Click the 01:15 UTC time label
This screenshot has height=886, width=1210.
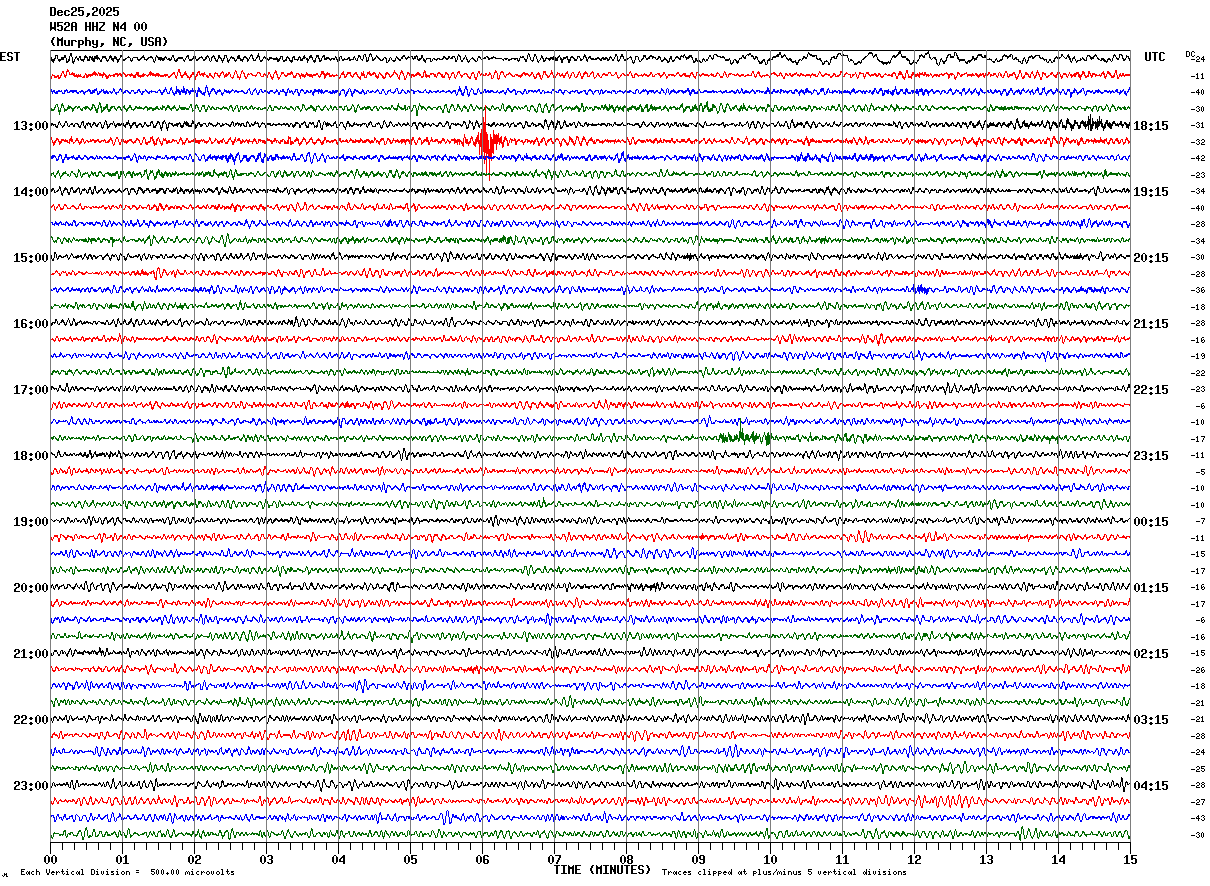[1150, 588]
